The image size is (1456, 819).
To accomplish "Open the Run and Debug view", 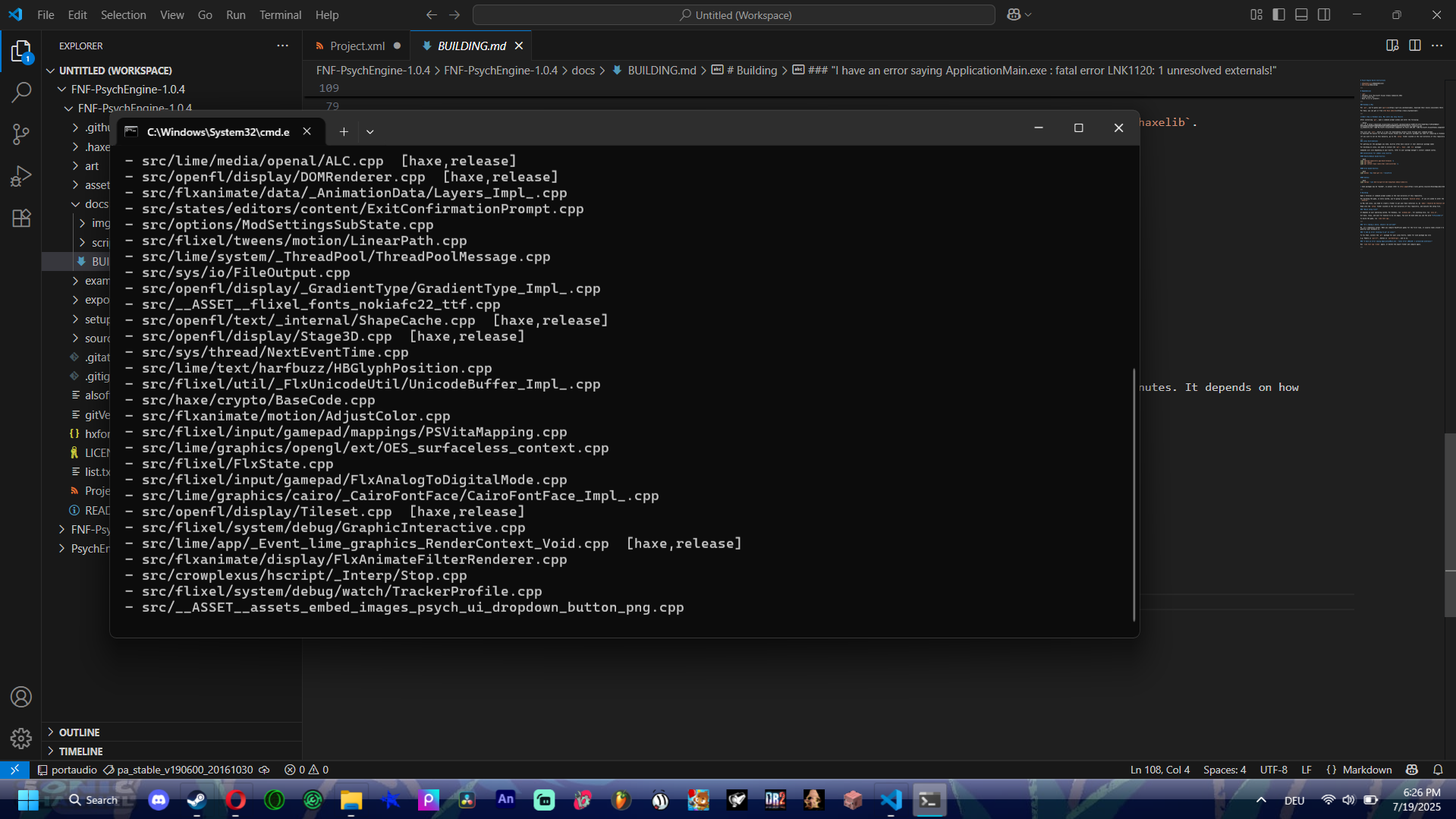I will (21, 176).
